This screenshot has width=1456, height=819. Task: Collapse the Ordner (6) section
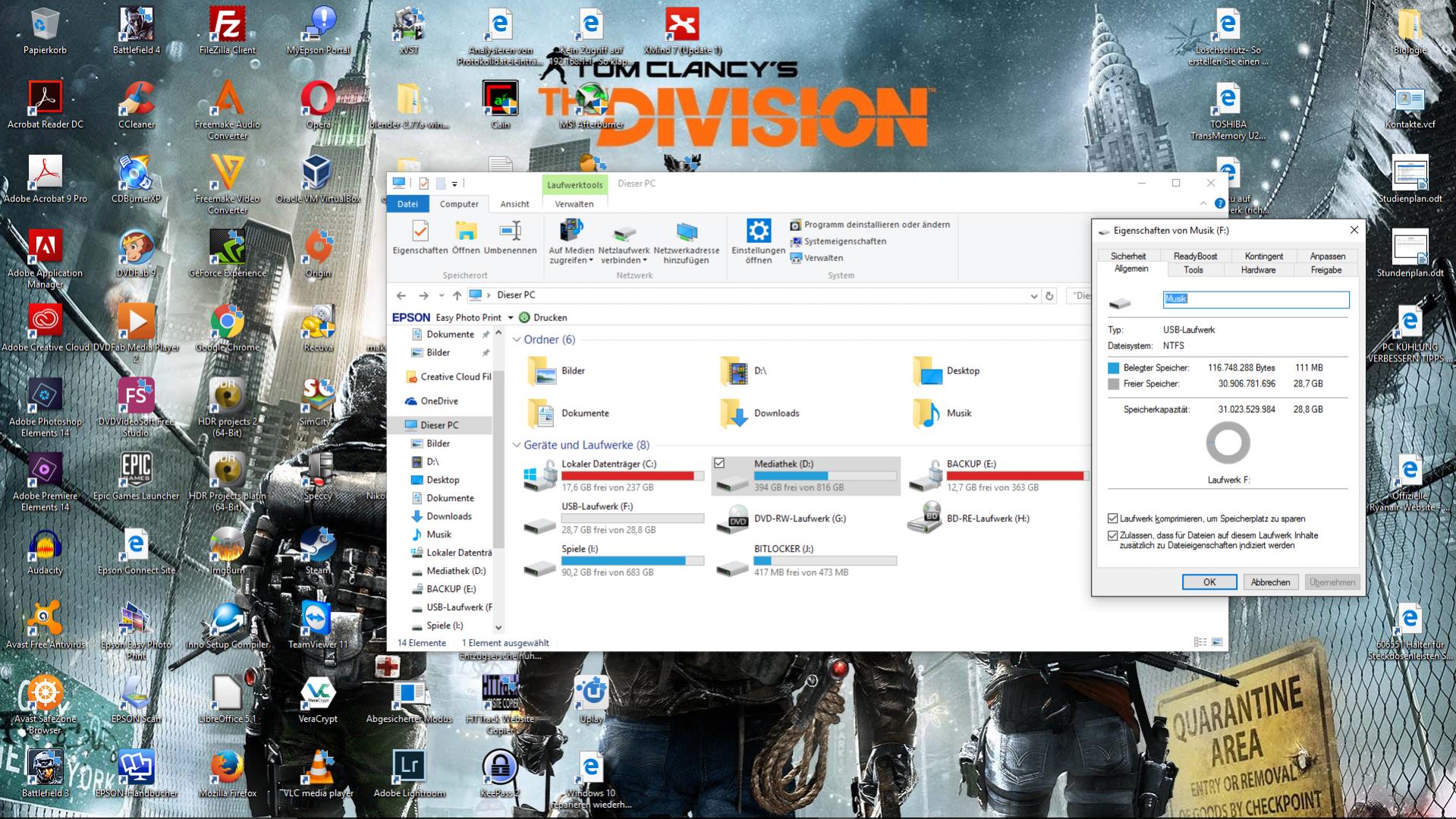click(517, 339)
